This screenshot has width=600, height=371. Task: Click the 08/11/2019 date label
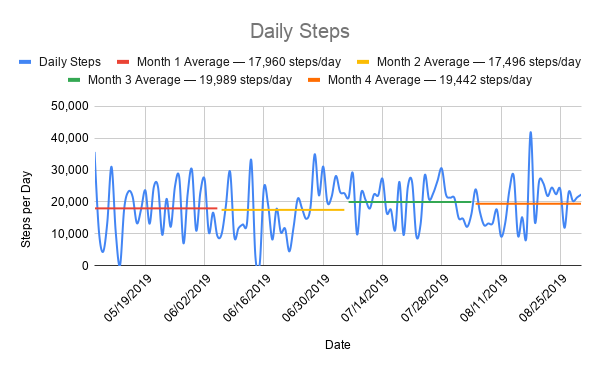484,298
